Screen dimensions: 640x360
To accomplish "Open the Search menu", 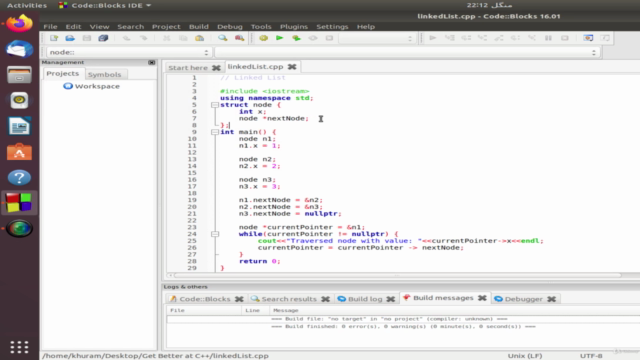I will click(x=131, y=27).
